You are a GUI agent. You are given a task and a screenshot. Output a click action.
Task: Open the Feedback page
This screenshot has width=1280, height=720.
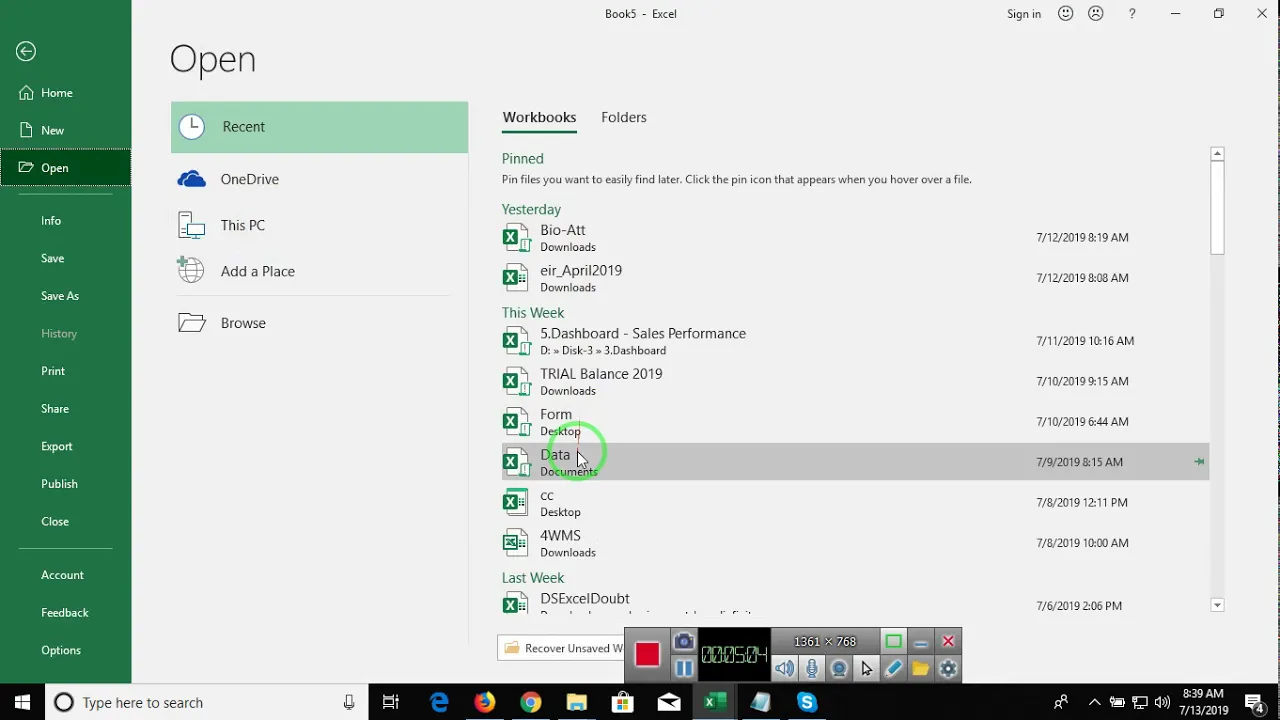(x=65, y=613)
